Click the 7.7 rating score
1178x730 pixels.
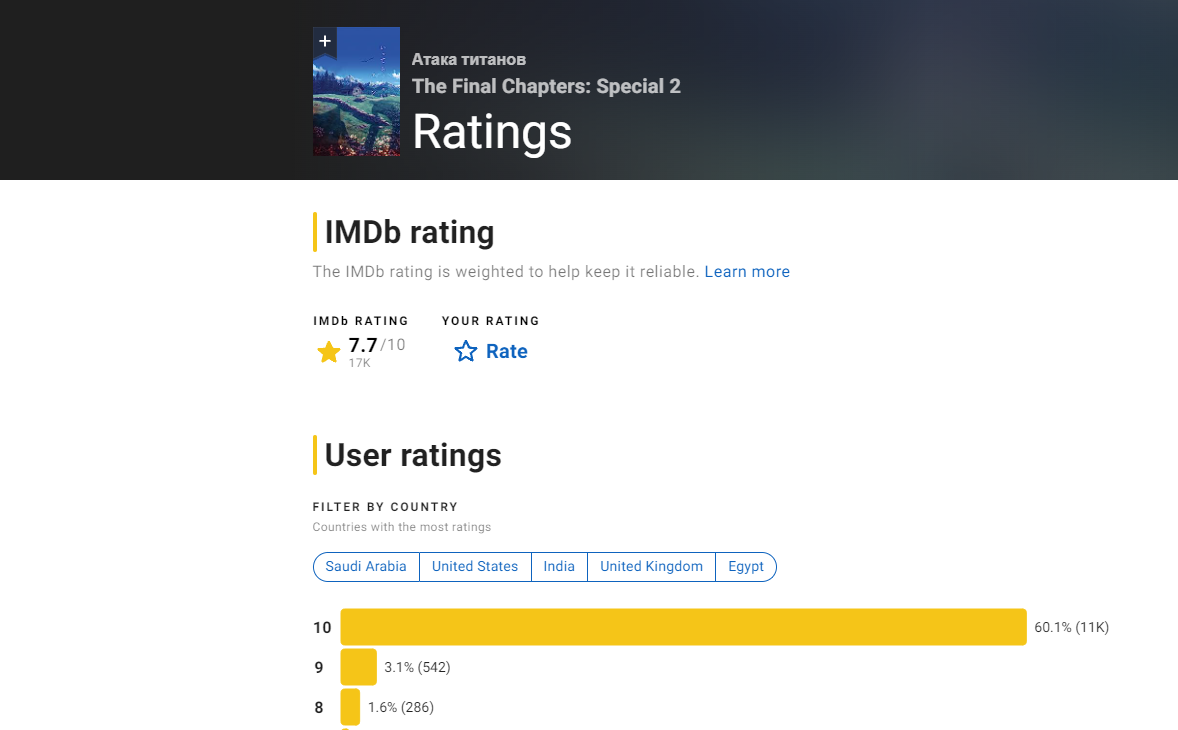[363, 346]
